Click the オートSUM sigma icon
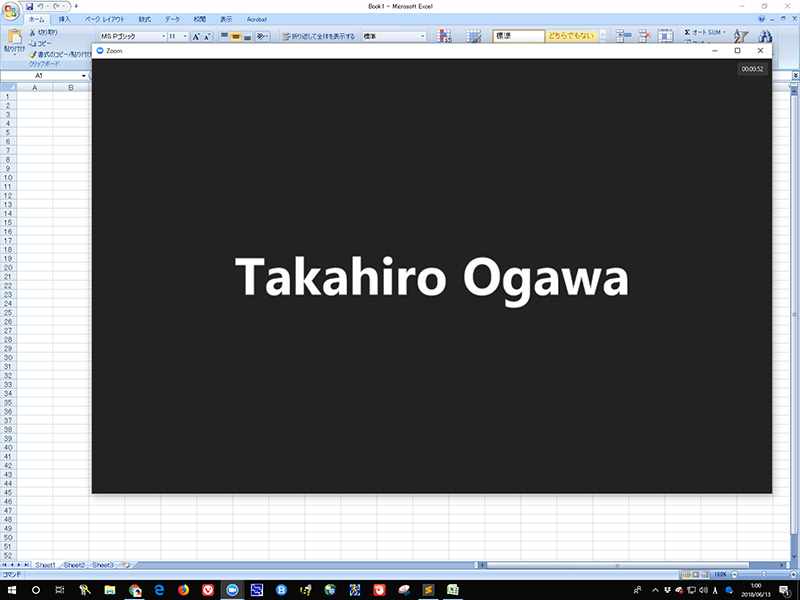Viewport: 800px width, 600px height. click(688, 32)
